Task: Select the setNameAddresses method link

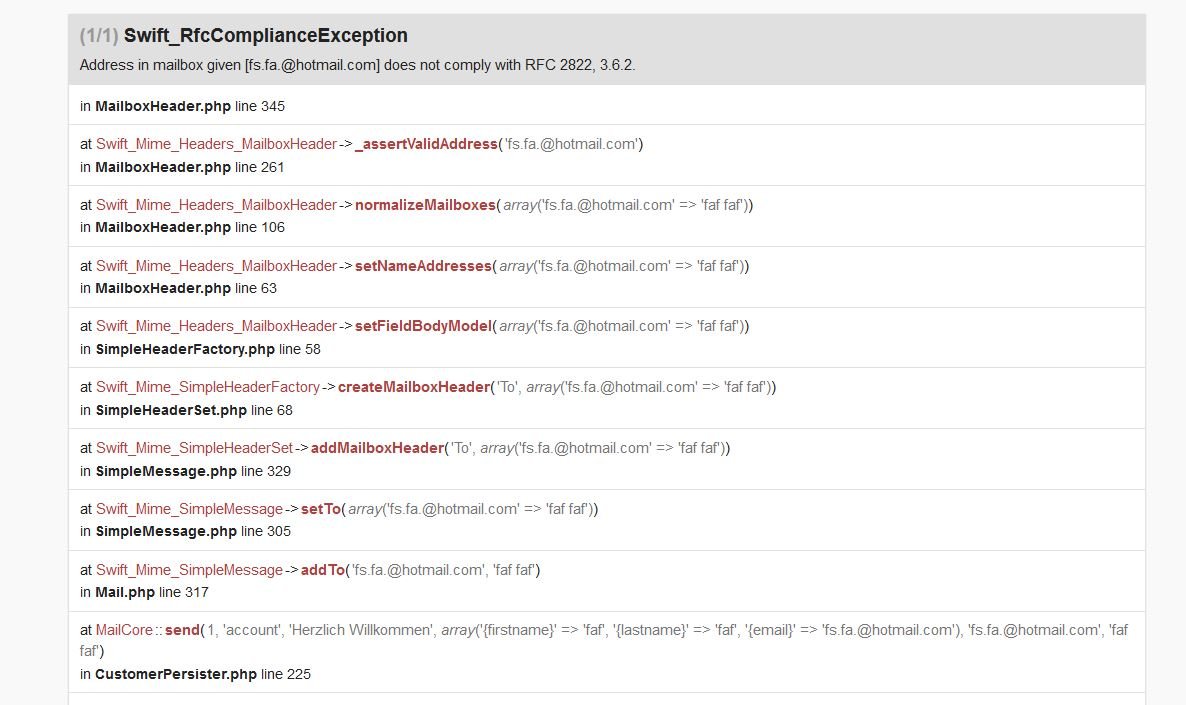Action: [x=423, y=266]
